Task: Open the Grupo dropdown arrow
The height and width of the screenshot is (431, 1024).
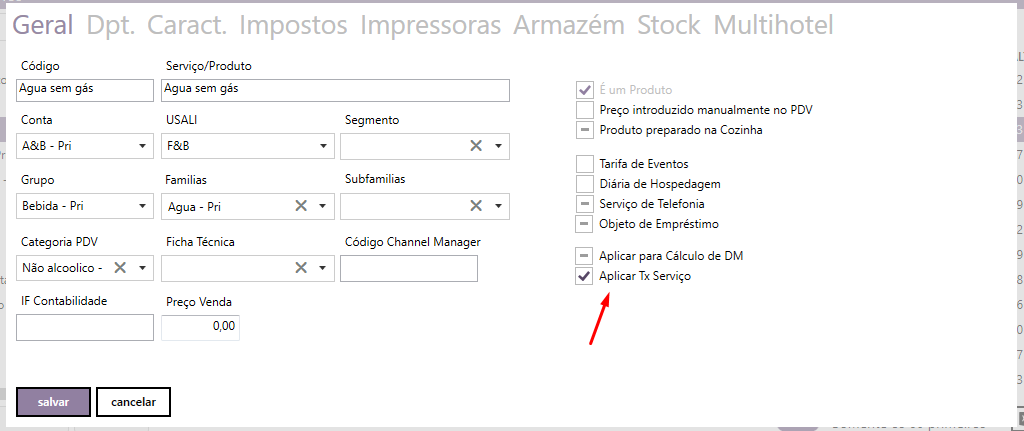Action: pyautogui.click(x=143, y=208)
